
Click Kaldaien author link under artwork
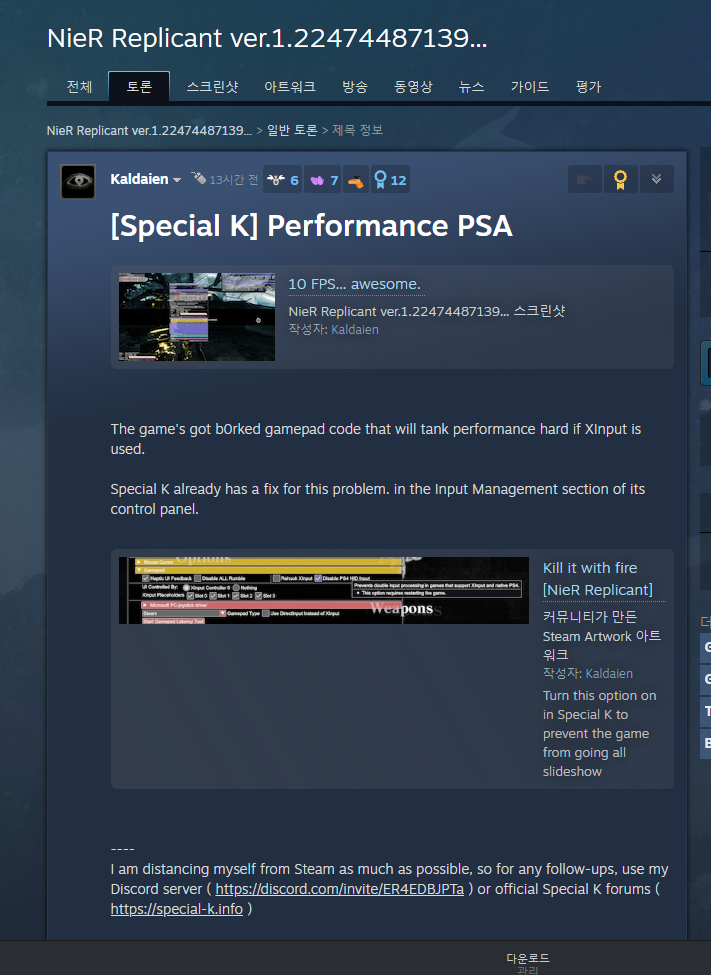(609, 673)
